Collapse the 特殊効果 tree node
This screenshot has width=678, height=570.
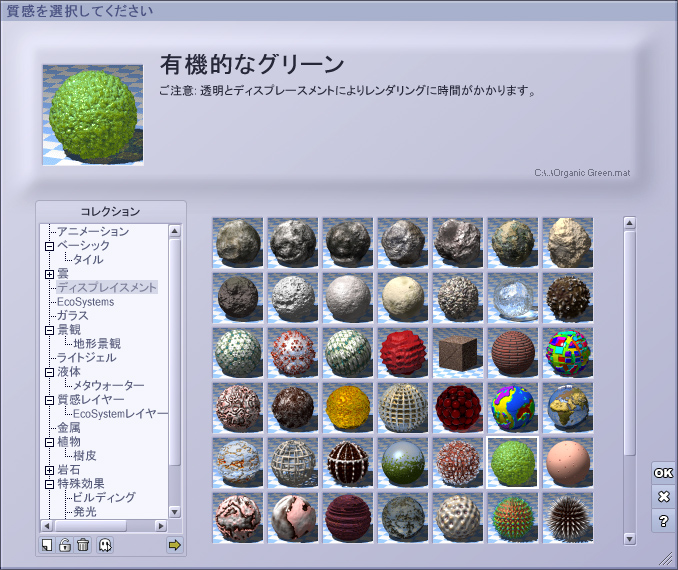[49, 484]
